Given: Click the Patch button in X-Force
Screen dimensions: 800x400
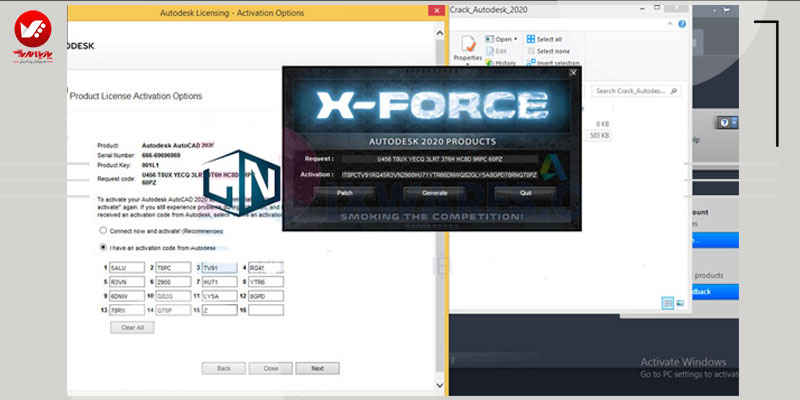Looking at the screenshot, I should [x=345, y=193].
